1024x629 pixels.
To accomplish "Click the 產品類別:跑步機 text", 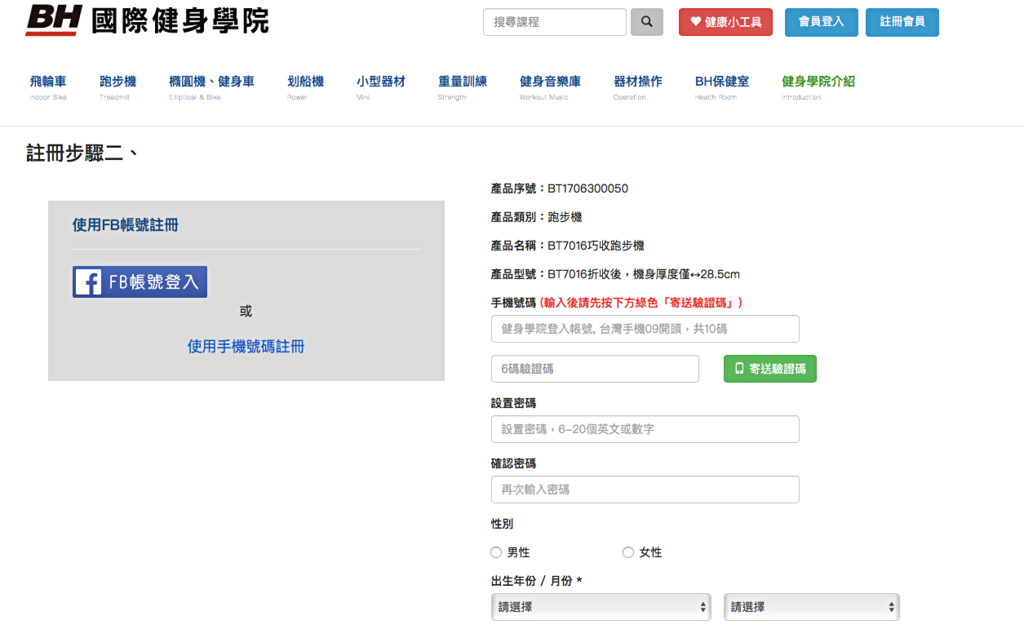I will pyautogui.click(x=536, y=217).
